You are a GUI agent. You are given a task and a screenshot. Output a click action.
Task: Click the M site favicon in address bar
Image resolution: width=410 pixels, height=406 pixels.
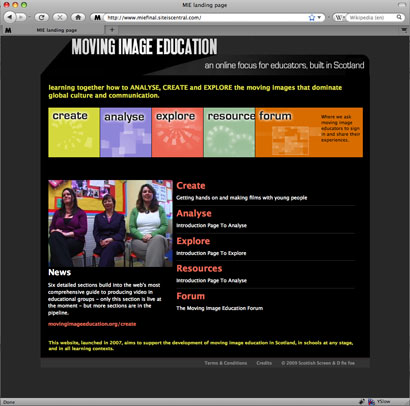[97, 17]
